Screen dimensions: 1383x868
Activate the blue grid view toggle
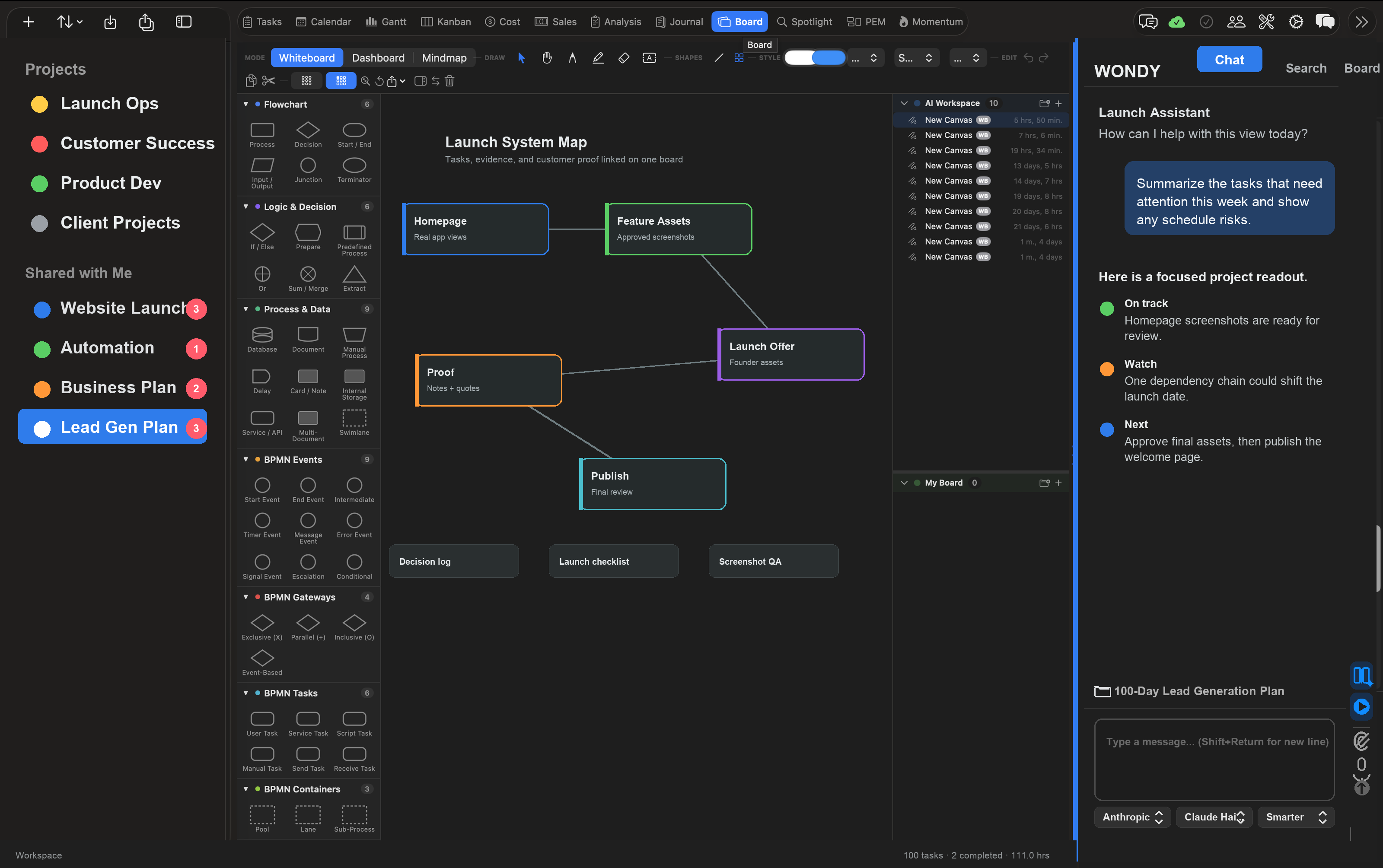coord(341,81)
